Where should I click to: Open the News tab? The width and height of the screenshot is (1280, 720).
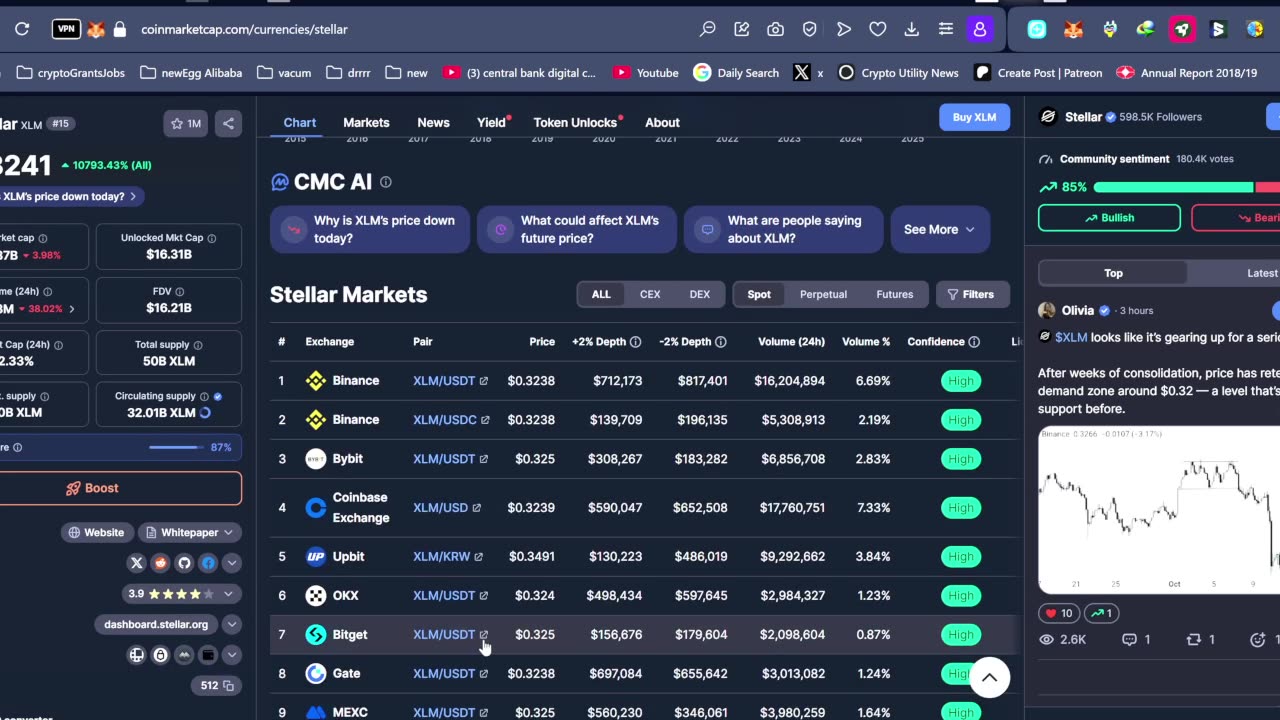pos(433,122)
